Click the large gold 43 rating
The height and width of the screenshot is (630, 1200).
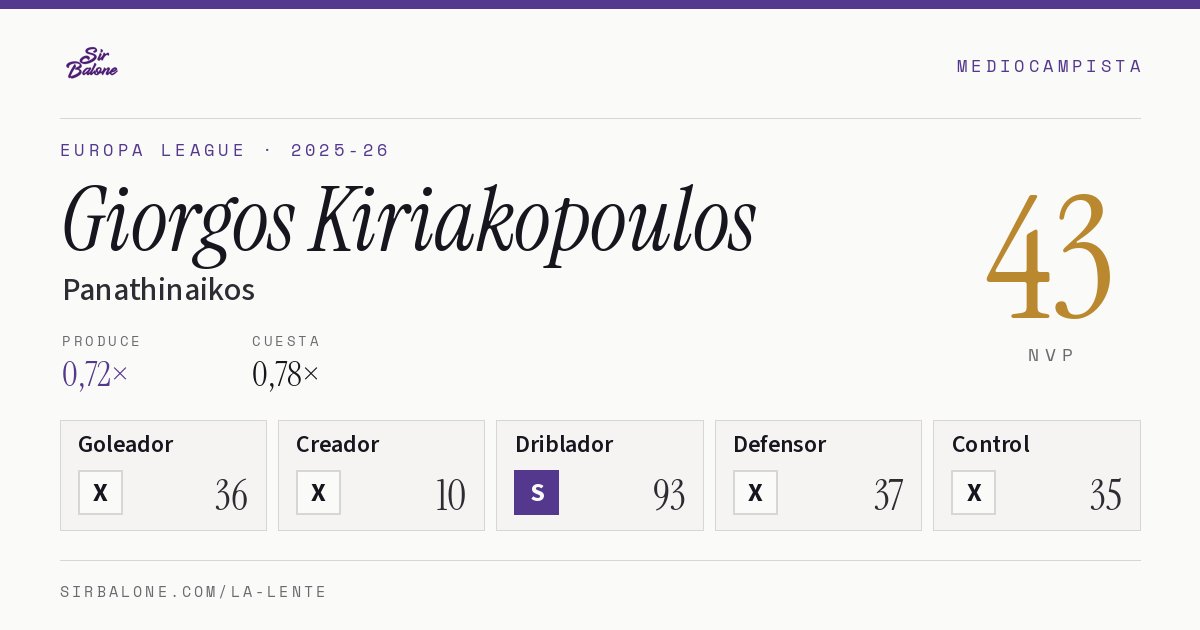(1050, 255)
